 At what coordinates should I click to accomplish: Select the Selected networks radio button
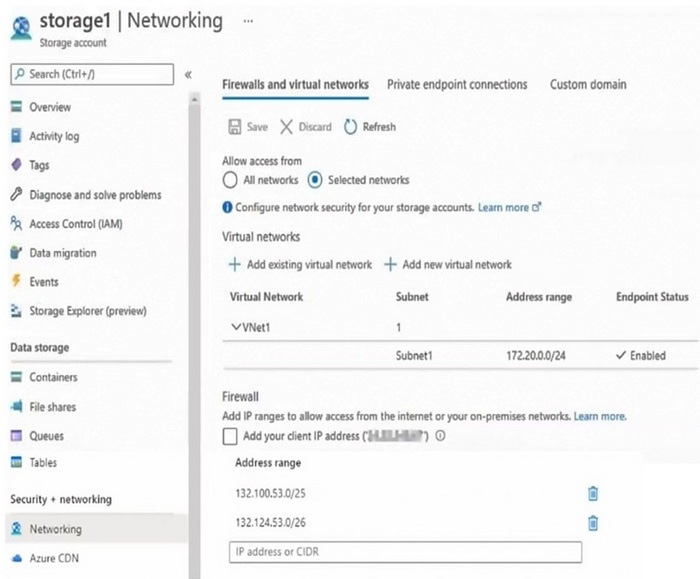point(315,180)
